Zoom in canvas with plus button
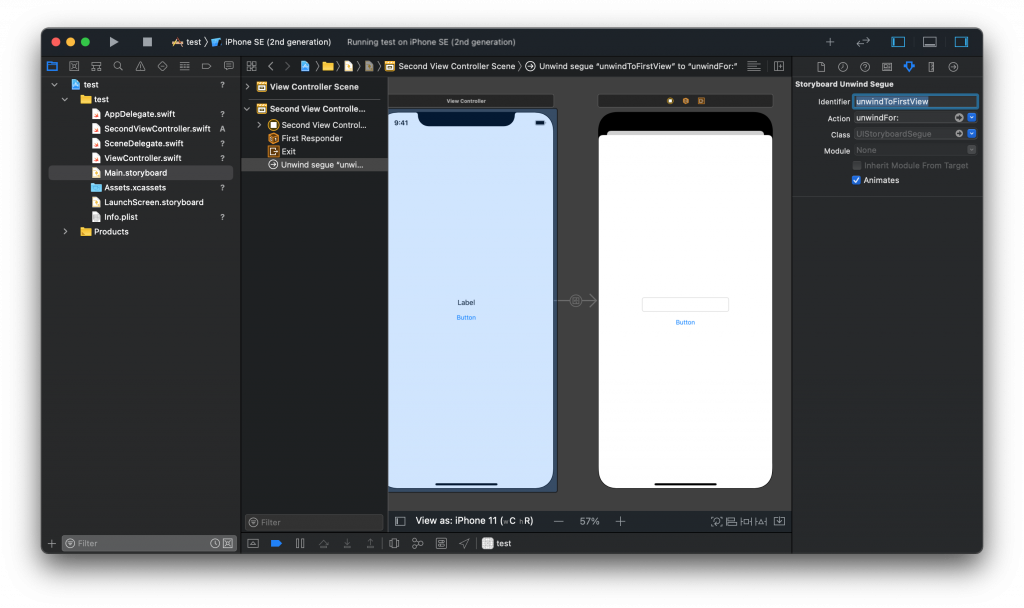1024x608 pixels. [x=620, y=521]
